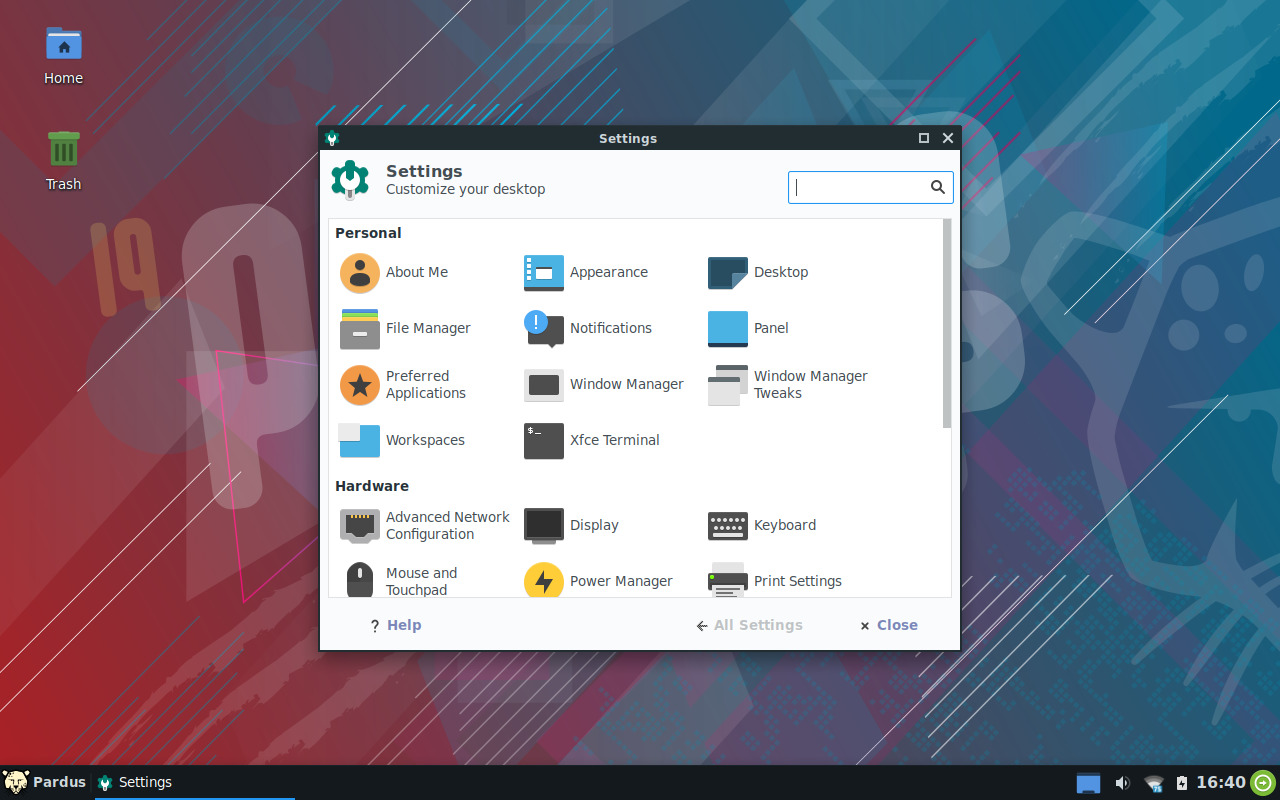Screen dimensions: 1280x800
Task: Open Window Manager Tweaks
Action: [x=810, y=384]
